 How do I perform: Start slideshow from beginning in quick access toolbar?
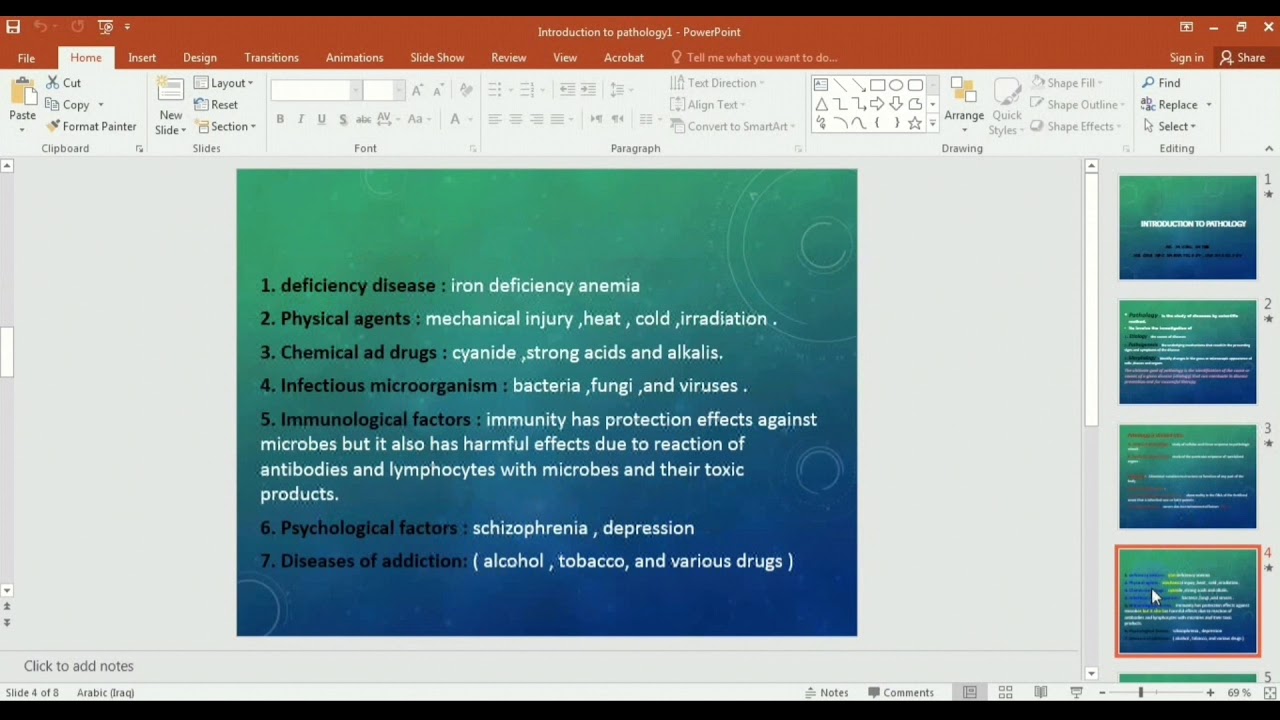[x=106, y=27]
